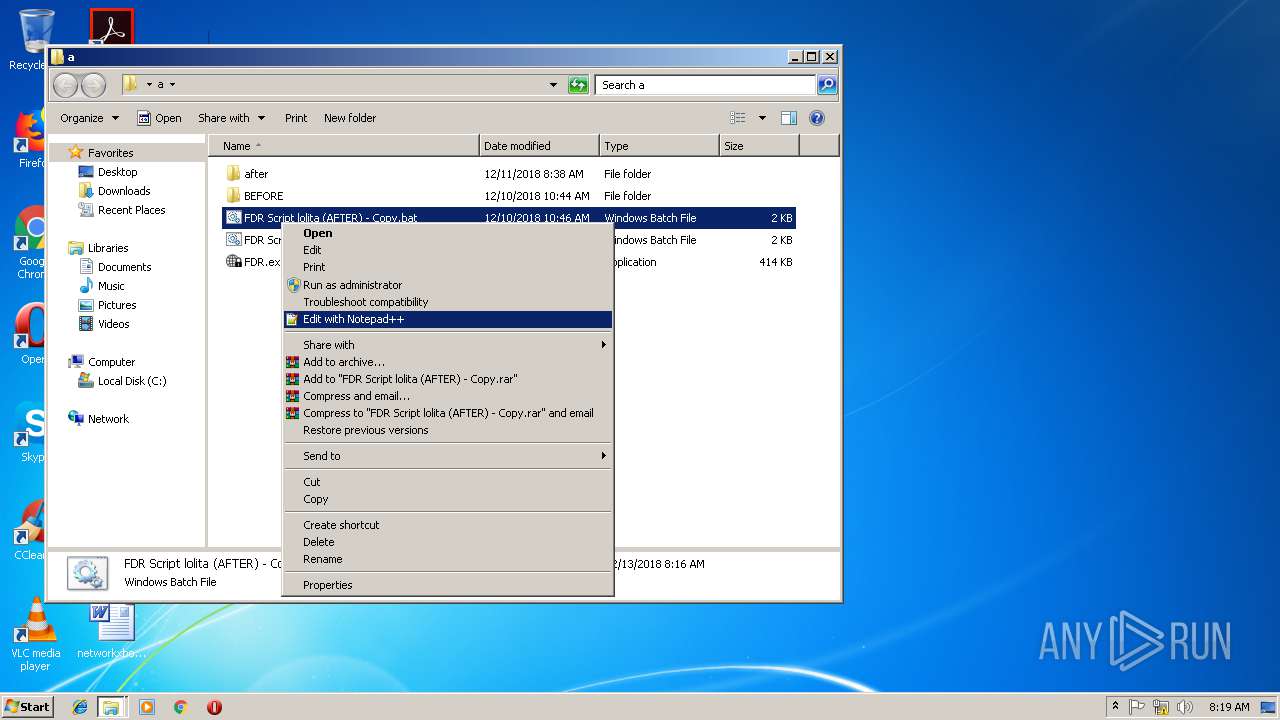Screen dimensions: 1280x720
Task: Click the system tray volume icon
Action: (x=1185, y=707)
